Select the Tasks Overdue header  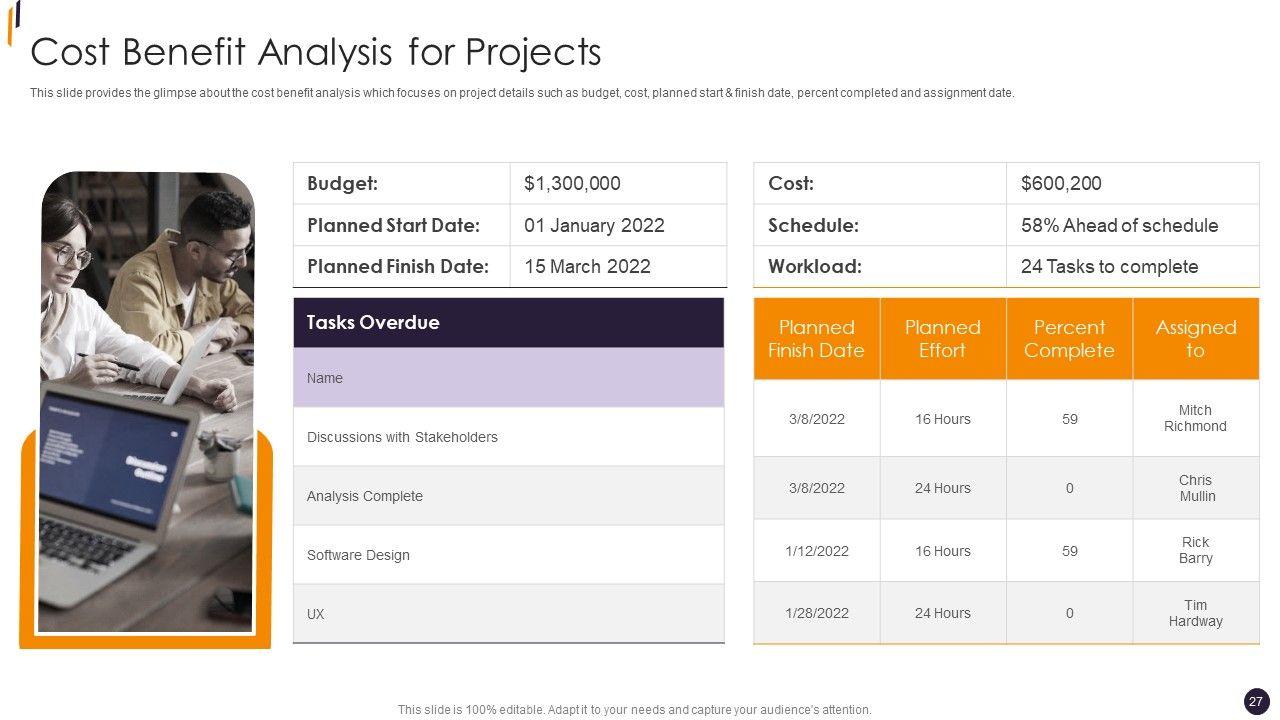point(508,323)
